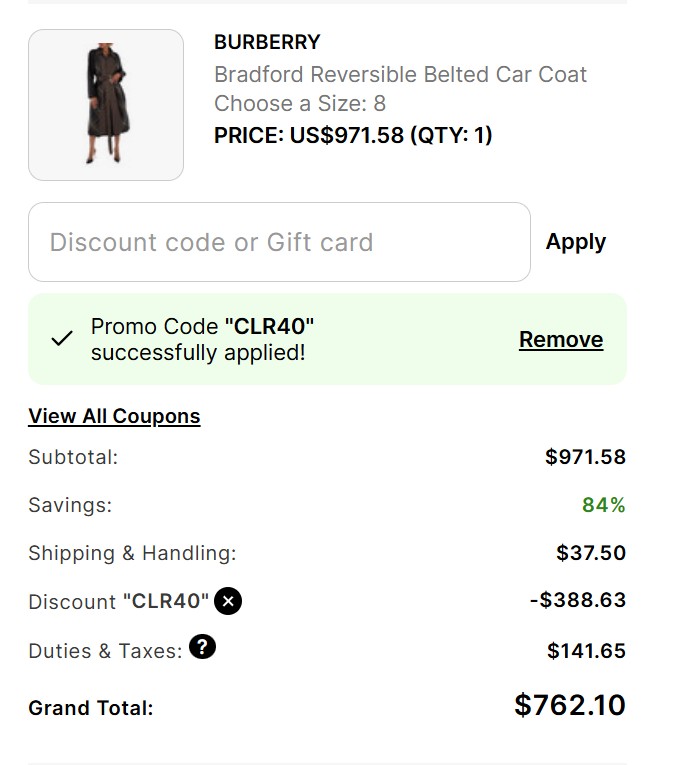The height and width of the screenshot is (765, 697).
Task: Remove discount CLR40 using the X icon
Action: [x=228, y=601]
